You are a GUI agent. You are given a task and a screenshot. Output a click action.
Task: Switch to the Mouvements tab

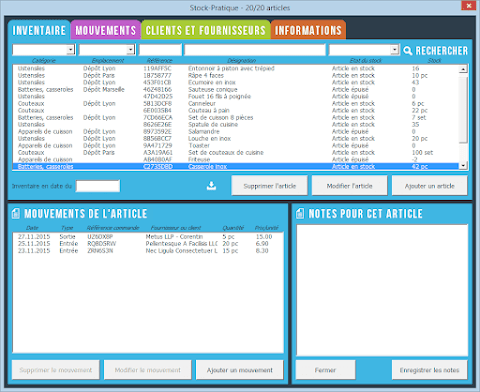coord(106,30)
